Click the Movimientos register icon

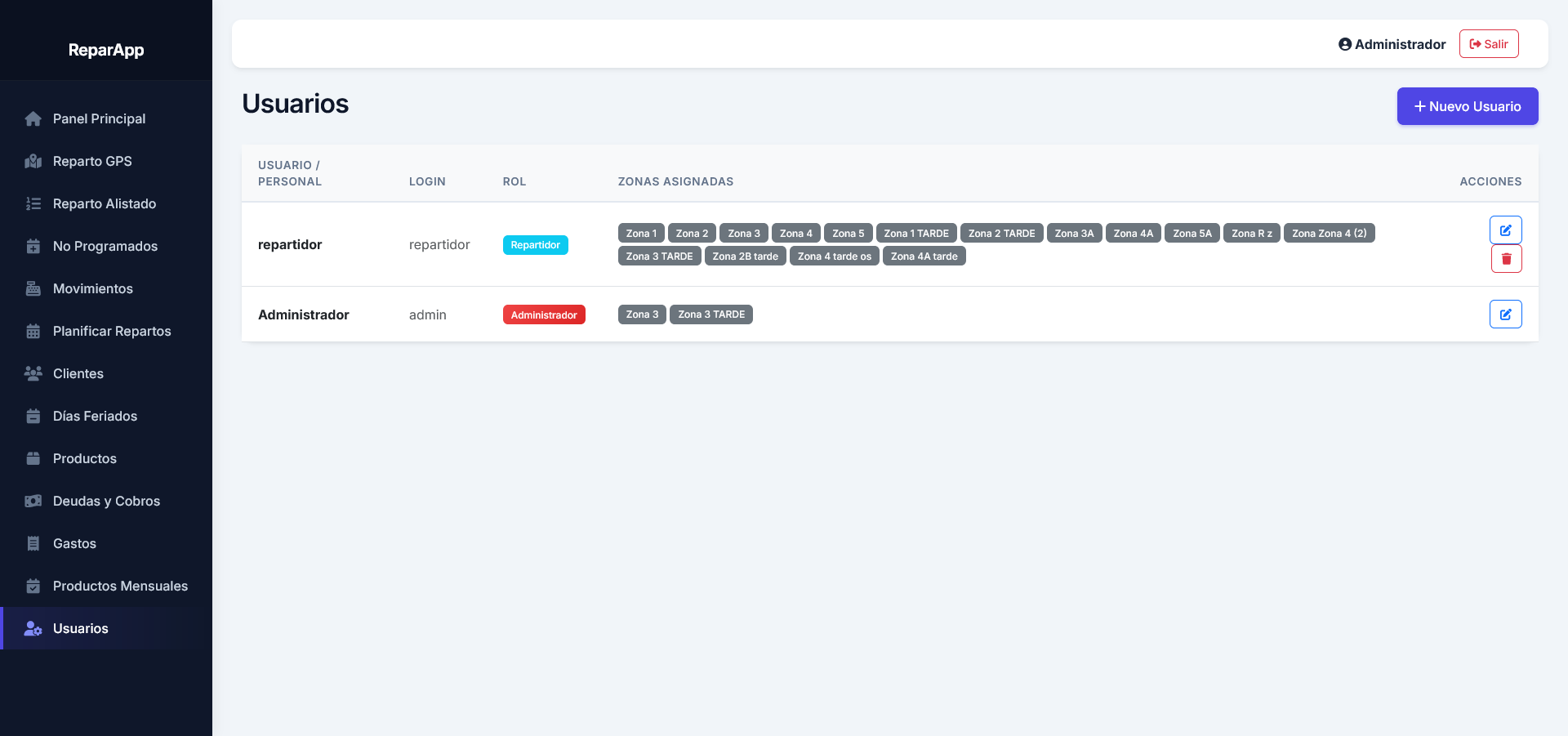[33, 288]
